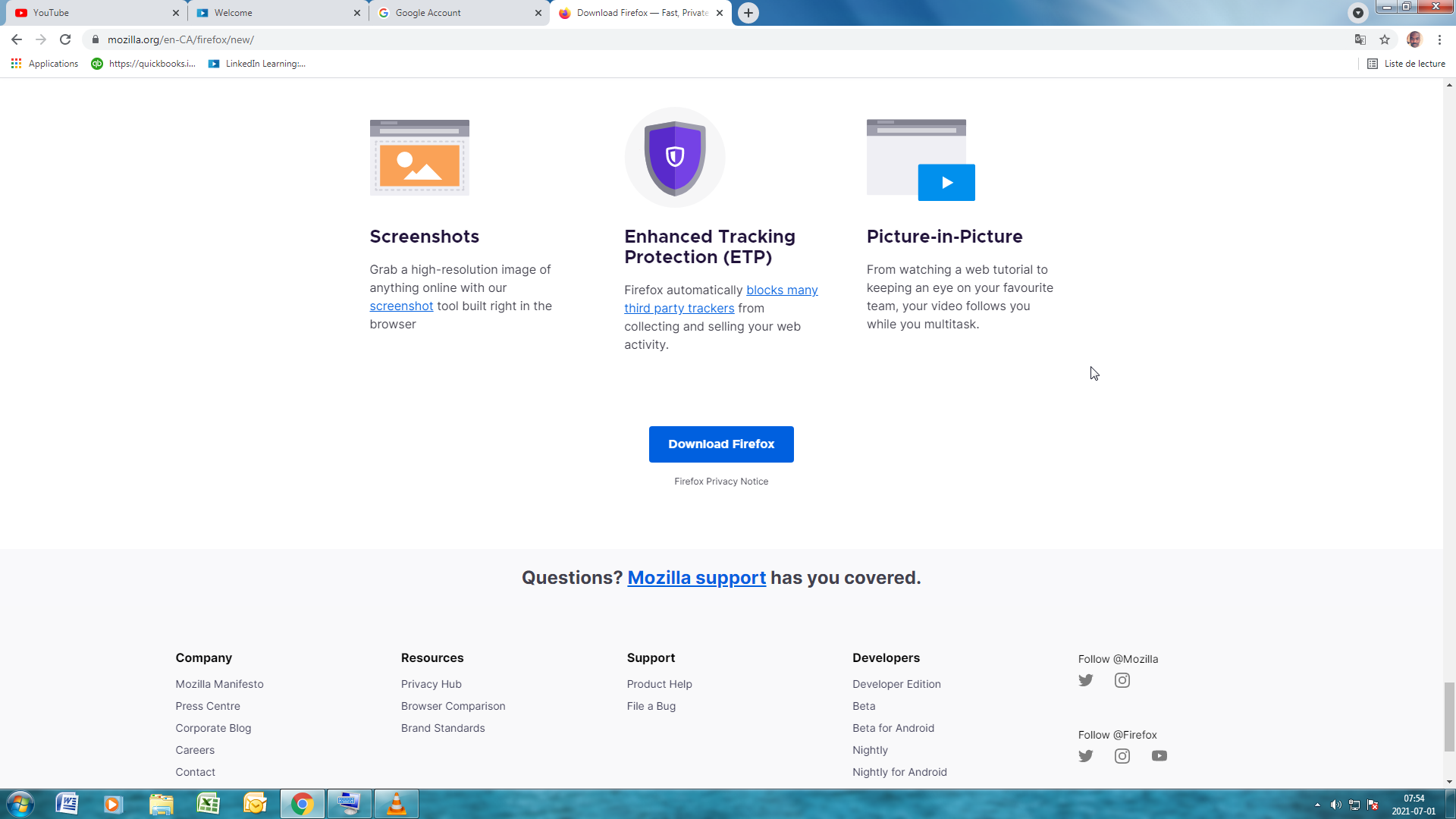Open the Liste de lecture panel
1456x819 pixels.
pyautogui.click(x=1406, y=64)
